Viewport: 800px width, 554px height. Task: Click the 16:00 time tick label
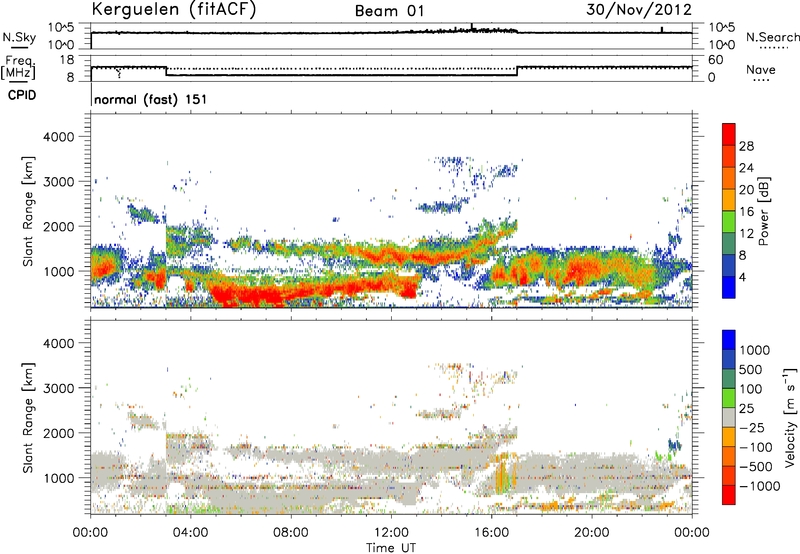click(x=491, y=533)
